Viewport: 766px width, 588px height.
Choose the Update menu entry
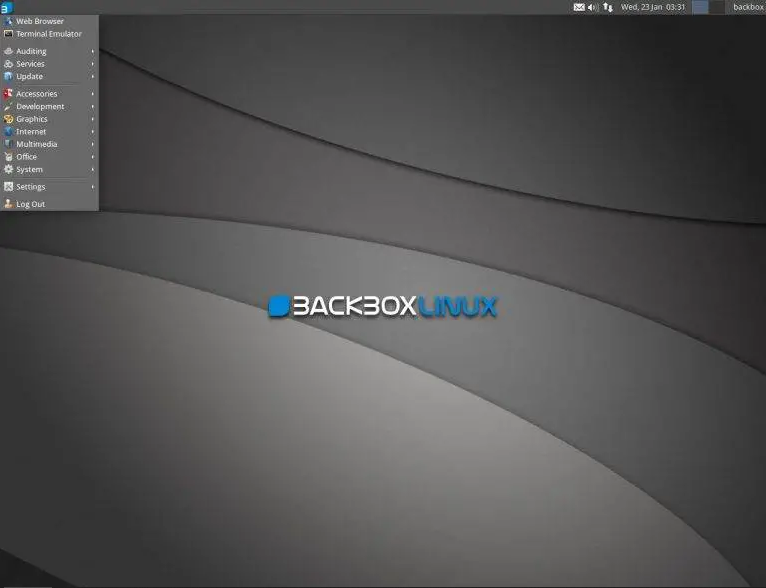(49, 76)
